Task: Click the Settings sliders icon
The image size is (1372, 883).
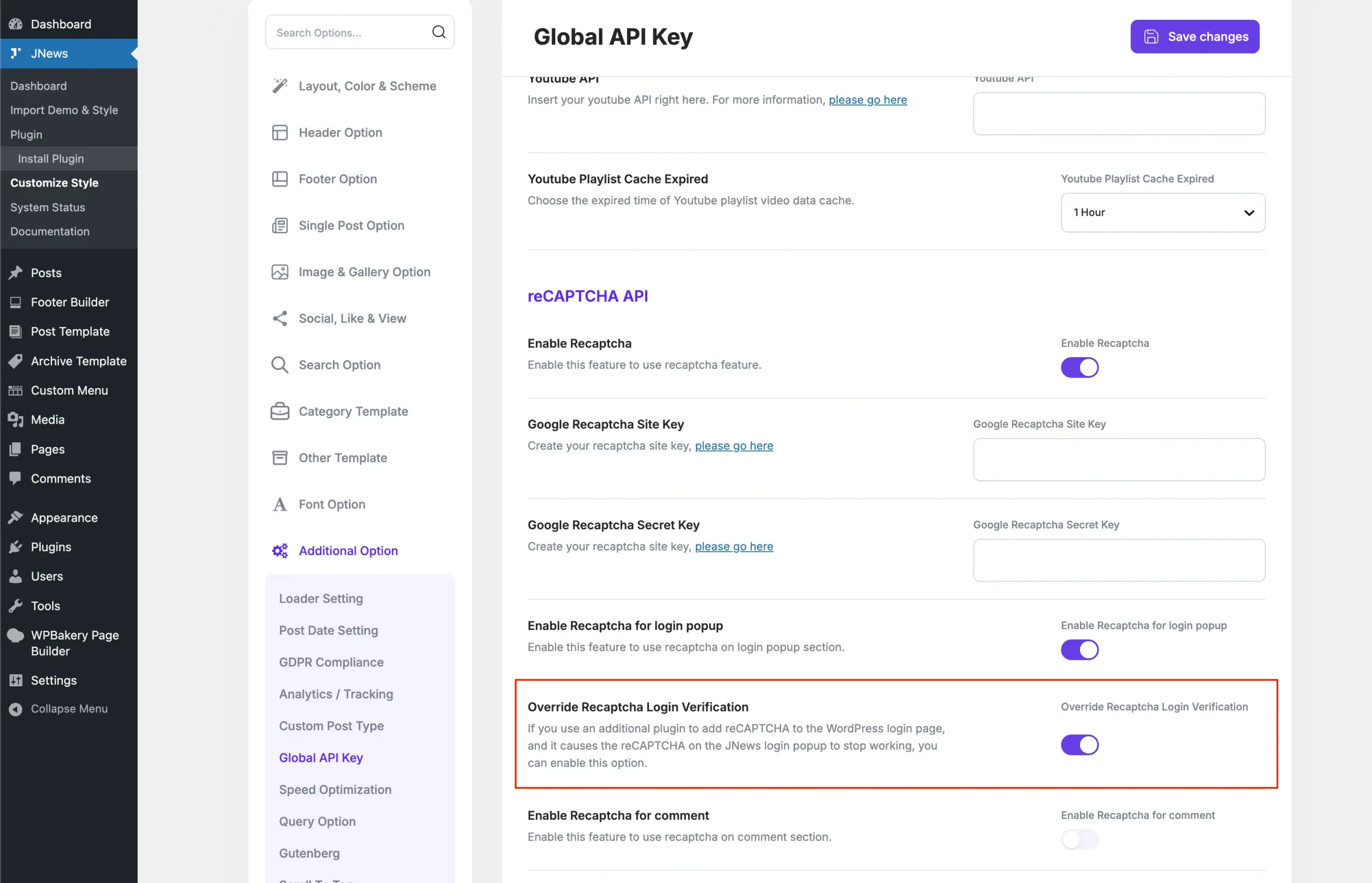Action: click(16, 680)
